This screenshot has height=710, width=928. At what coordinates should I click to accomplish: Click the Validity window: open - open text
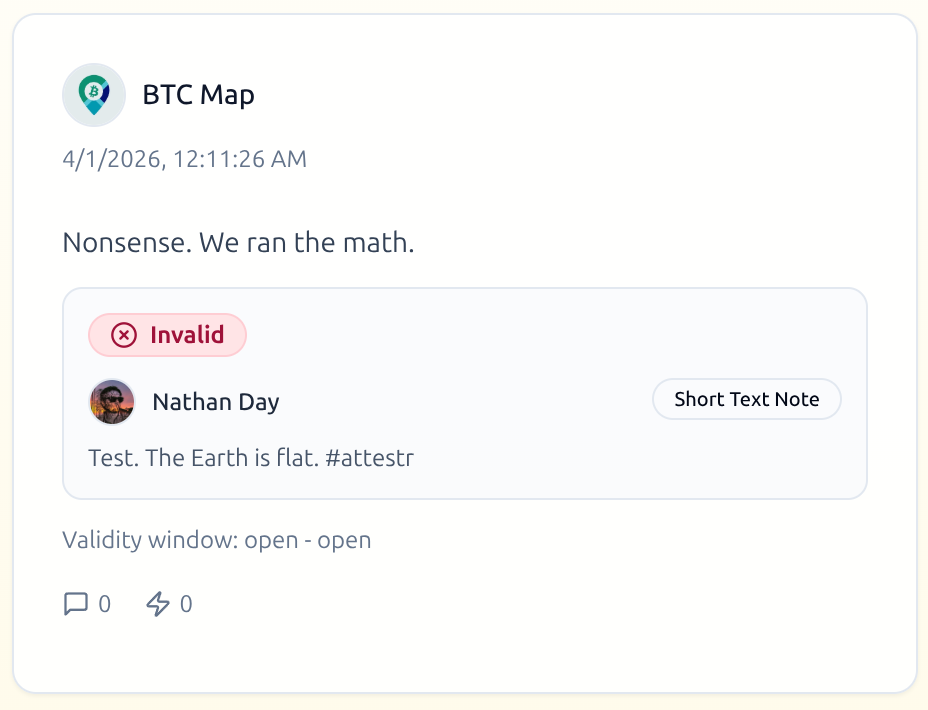click(216, 541)
